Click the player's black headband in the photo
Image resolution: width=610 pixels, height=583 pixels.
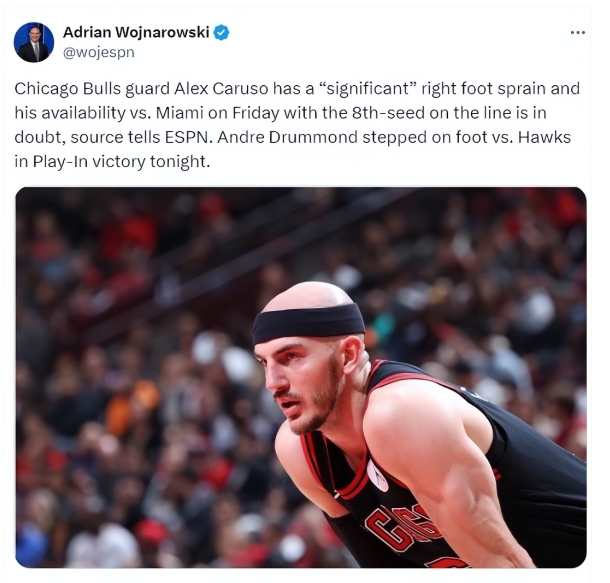(x=308, y=322)
